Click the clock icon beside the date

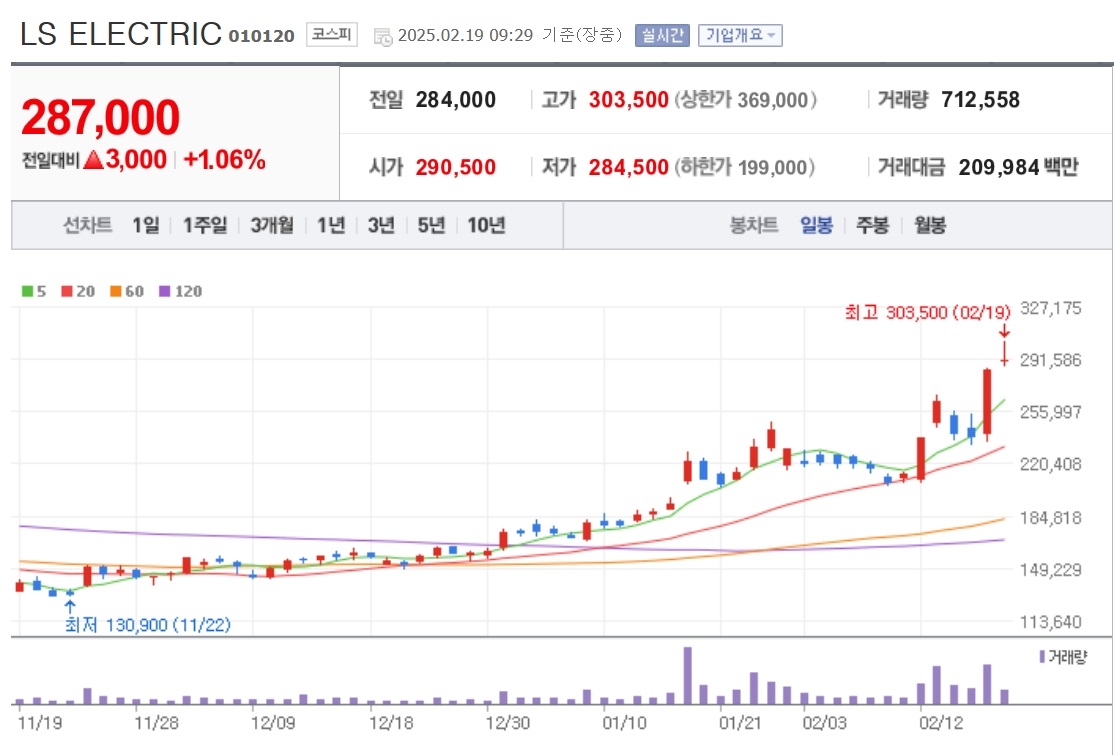(382, 37)
